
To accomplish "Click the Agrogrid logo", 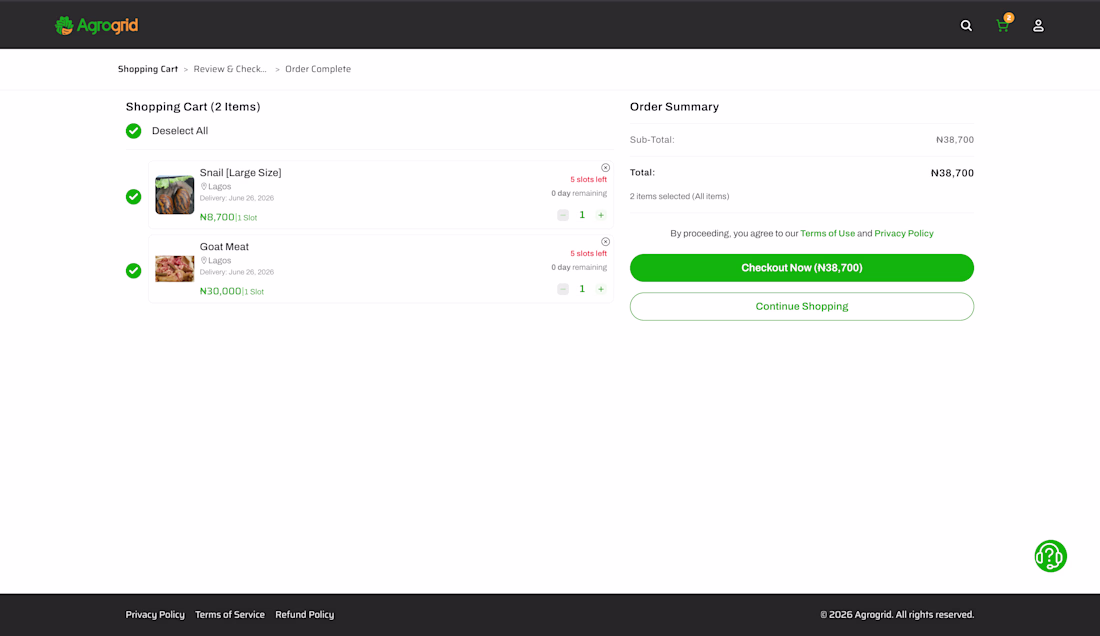I will pos(97,25).
